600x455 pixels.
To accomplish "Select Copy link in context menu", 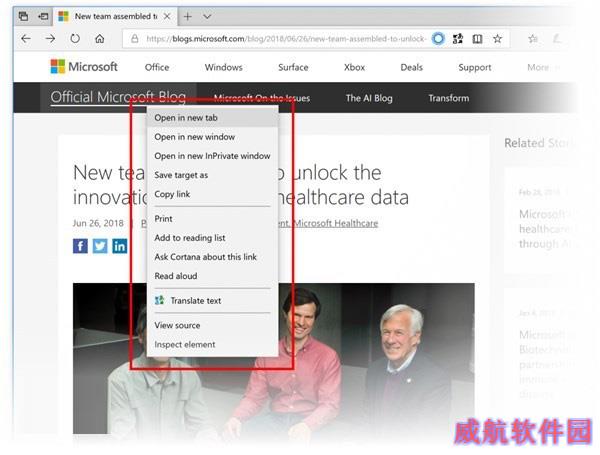I will 212,194.
